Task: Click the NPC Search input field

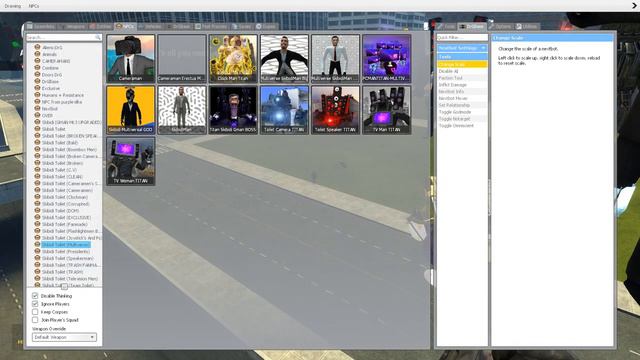Action: pyautogui.click(x=64, y=37)
